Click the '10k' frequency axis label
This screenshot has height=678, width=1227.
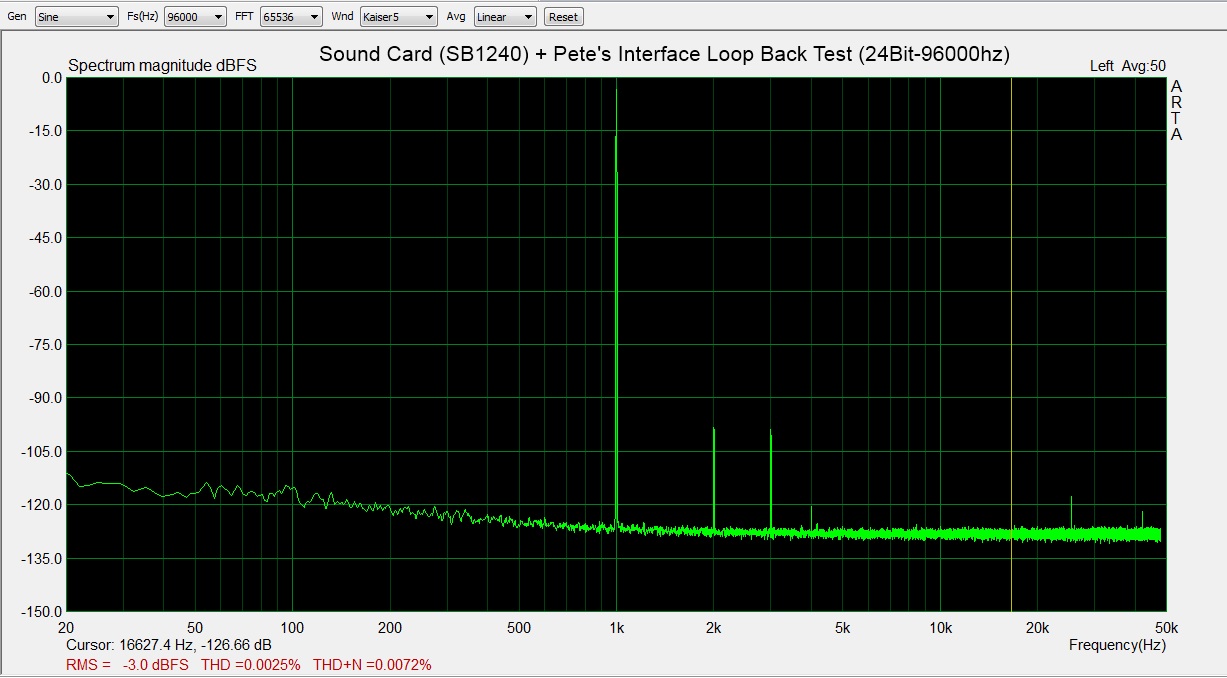tap(940, 628)
